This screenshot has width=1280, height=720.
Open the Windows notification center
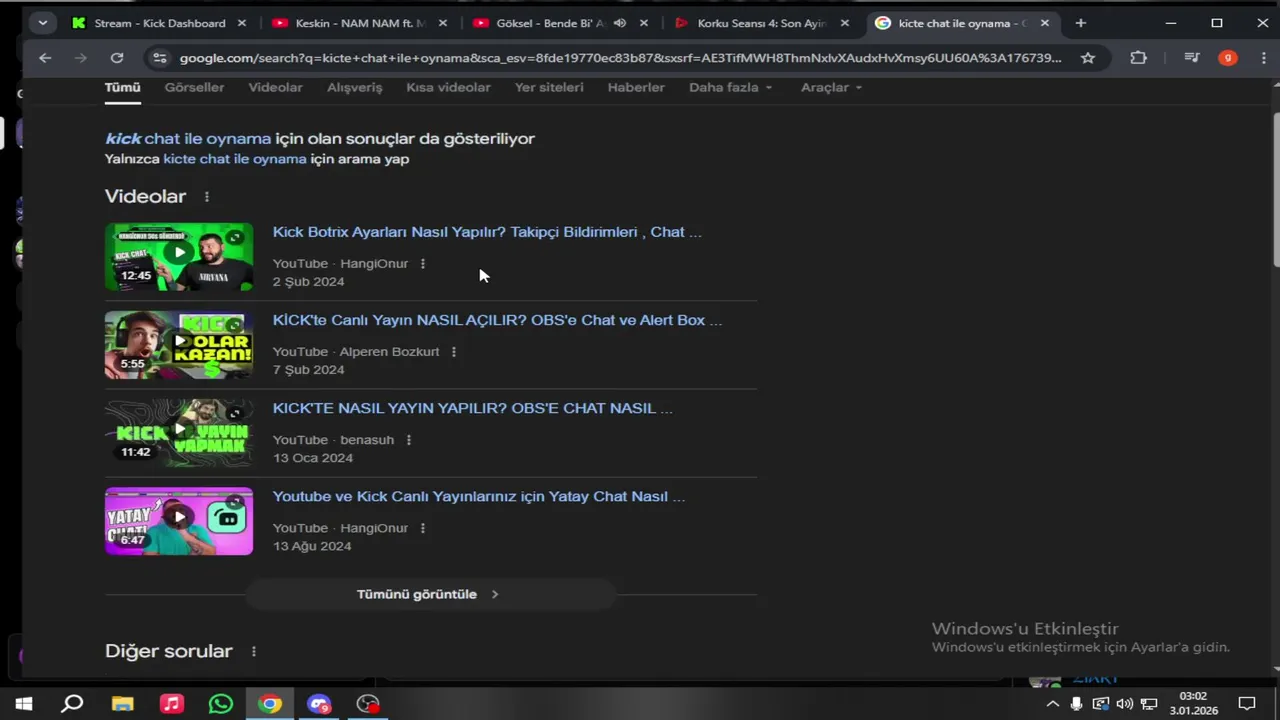pyautogui.click(x=1247, y=704)
